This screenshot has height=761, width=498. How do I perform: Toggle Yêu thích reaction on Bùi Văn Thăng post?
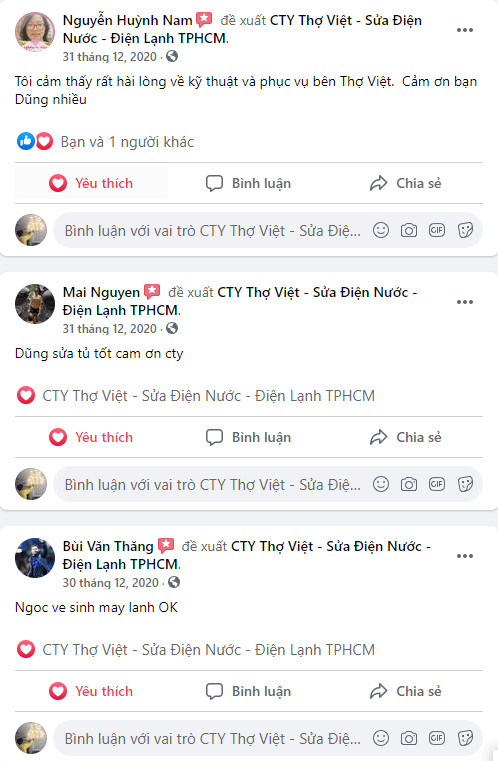click(91, 691)
